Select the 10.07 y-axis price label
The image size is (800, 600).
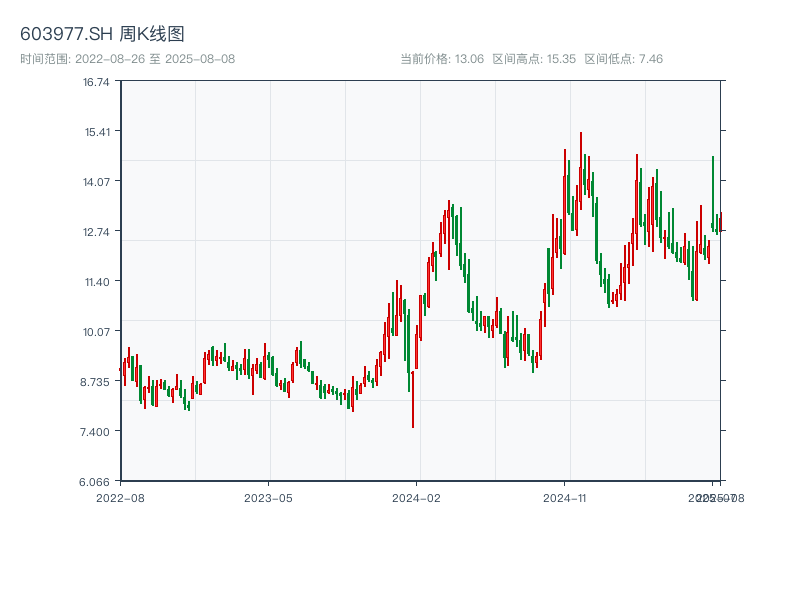click(96, 332)
